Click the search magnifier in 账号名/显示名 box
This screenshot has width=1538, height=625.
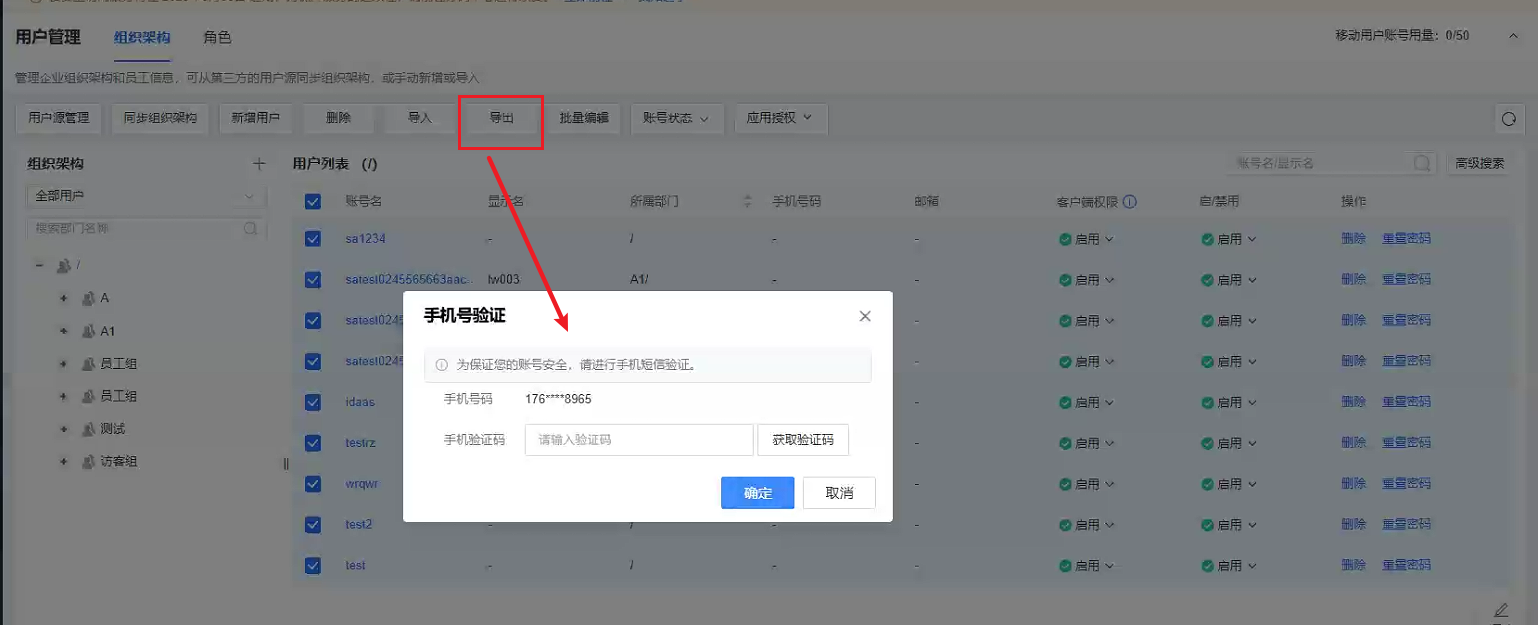(1420, 164)
